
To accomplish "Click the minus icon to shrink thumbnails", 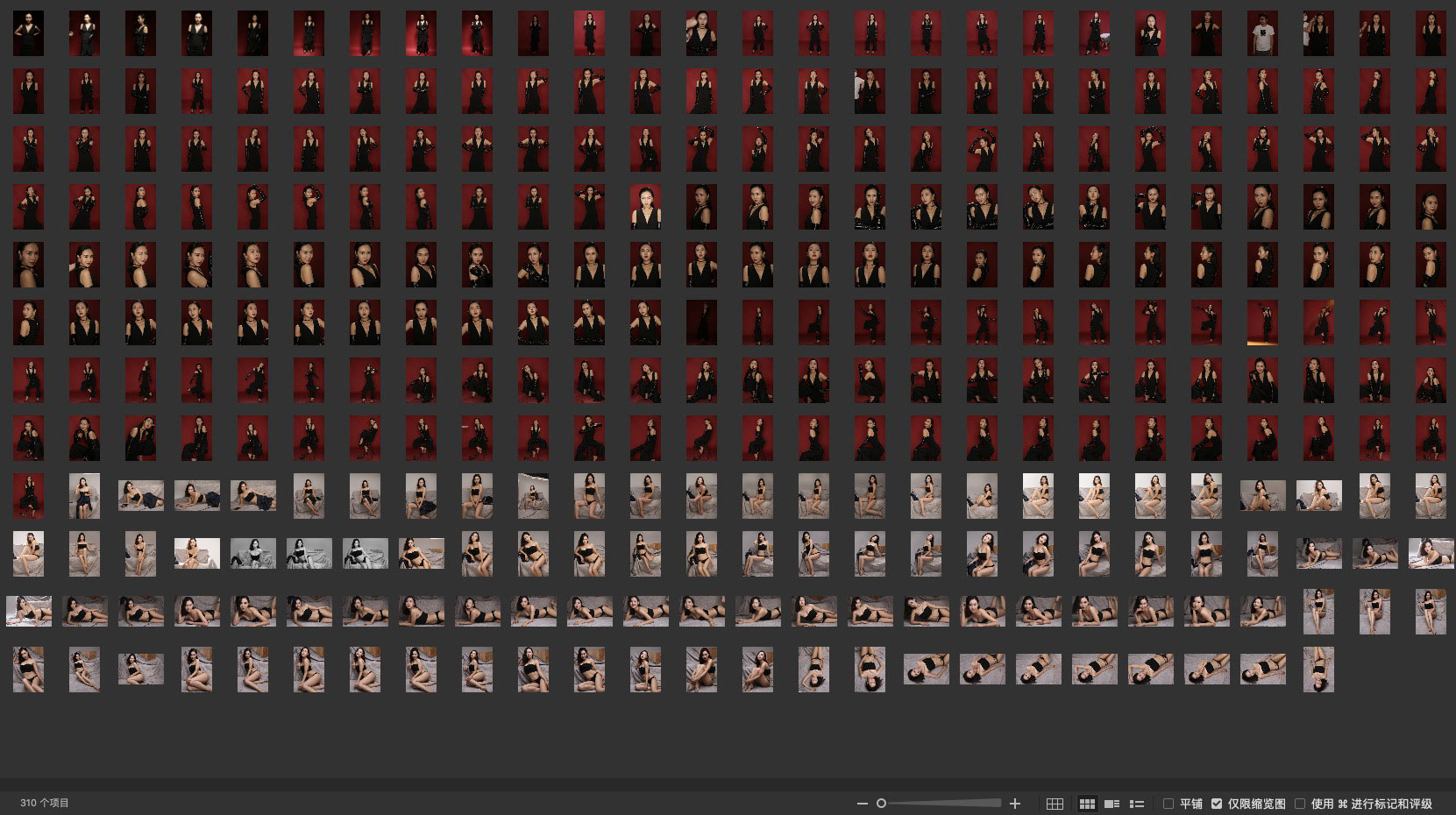I will [862, 804].
